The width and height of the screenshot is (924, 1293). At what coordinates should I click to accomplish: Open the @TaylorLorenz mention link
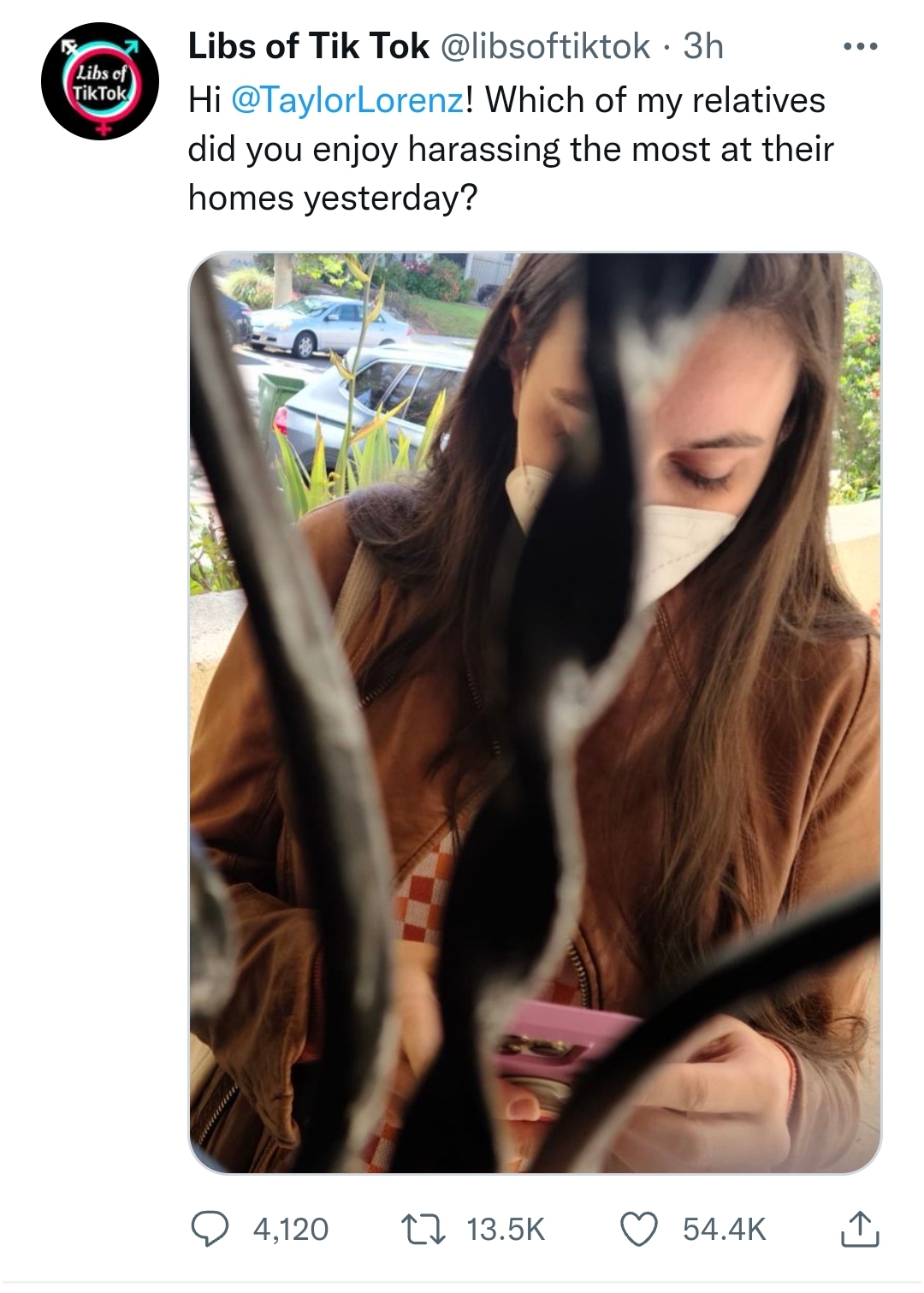(x=348, y=100)
